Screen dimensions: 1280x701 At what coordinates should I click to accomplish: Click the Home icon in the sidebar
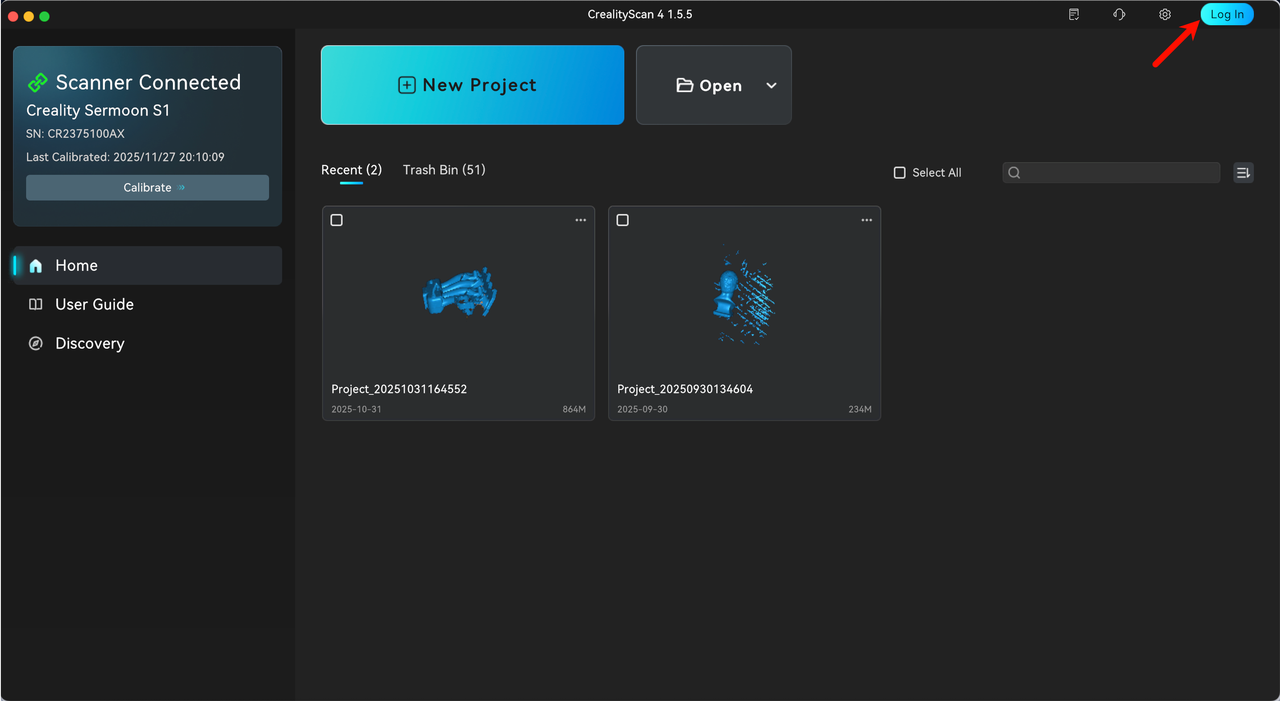[x=36, y=266]
